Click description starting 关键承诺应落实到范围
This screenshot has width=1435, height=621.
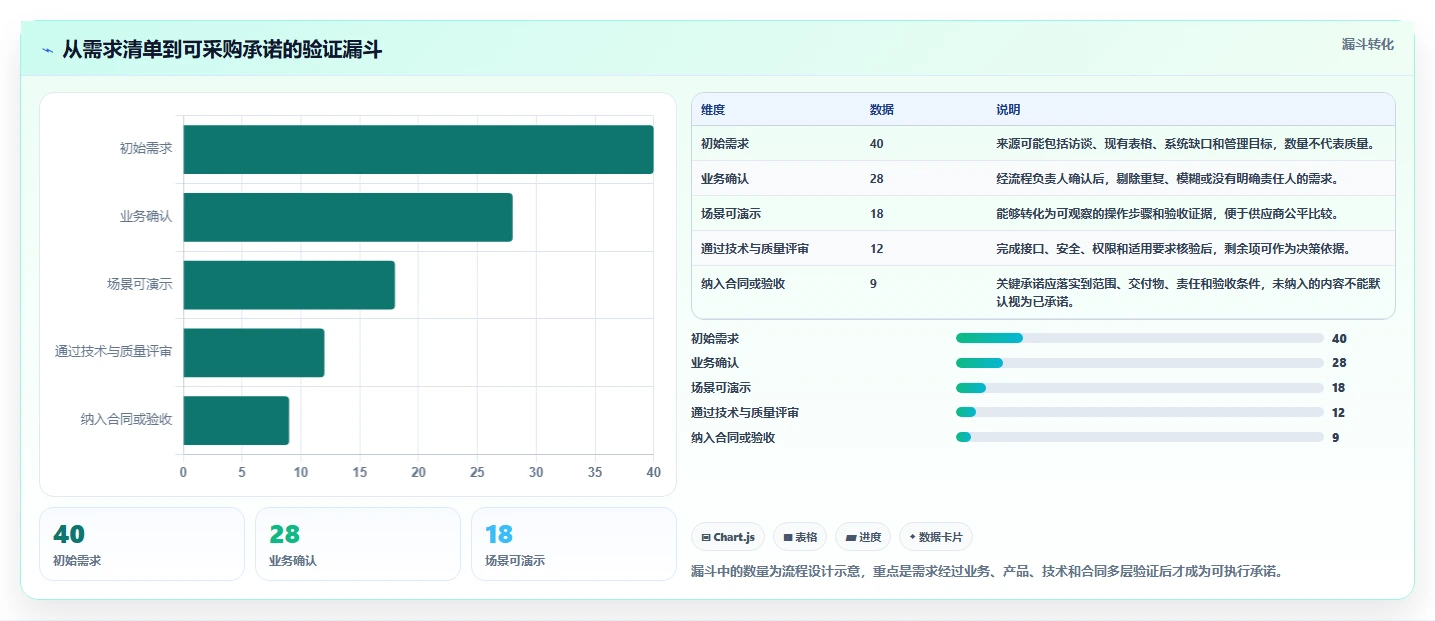click(1188, 292)
